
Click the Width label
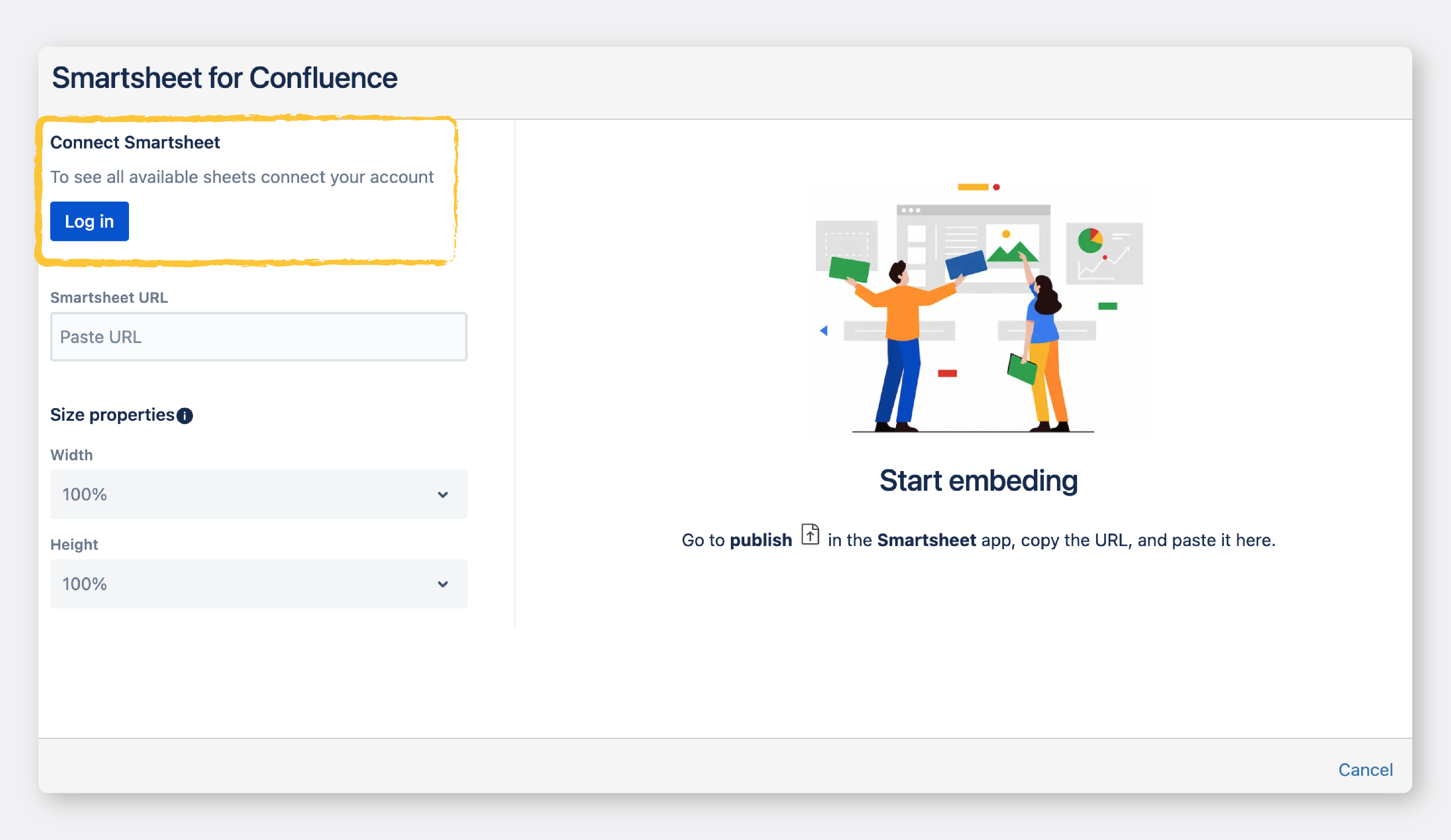click(x=71, y=455)
